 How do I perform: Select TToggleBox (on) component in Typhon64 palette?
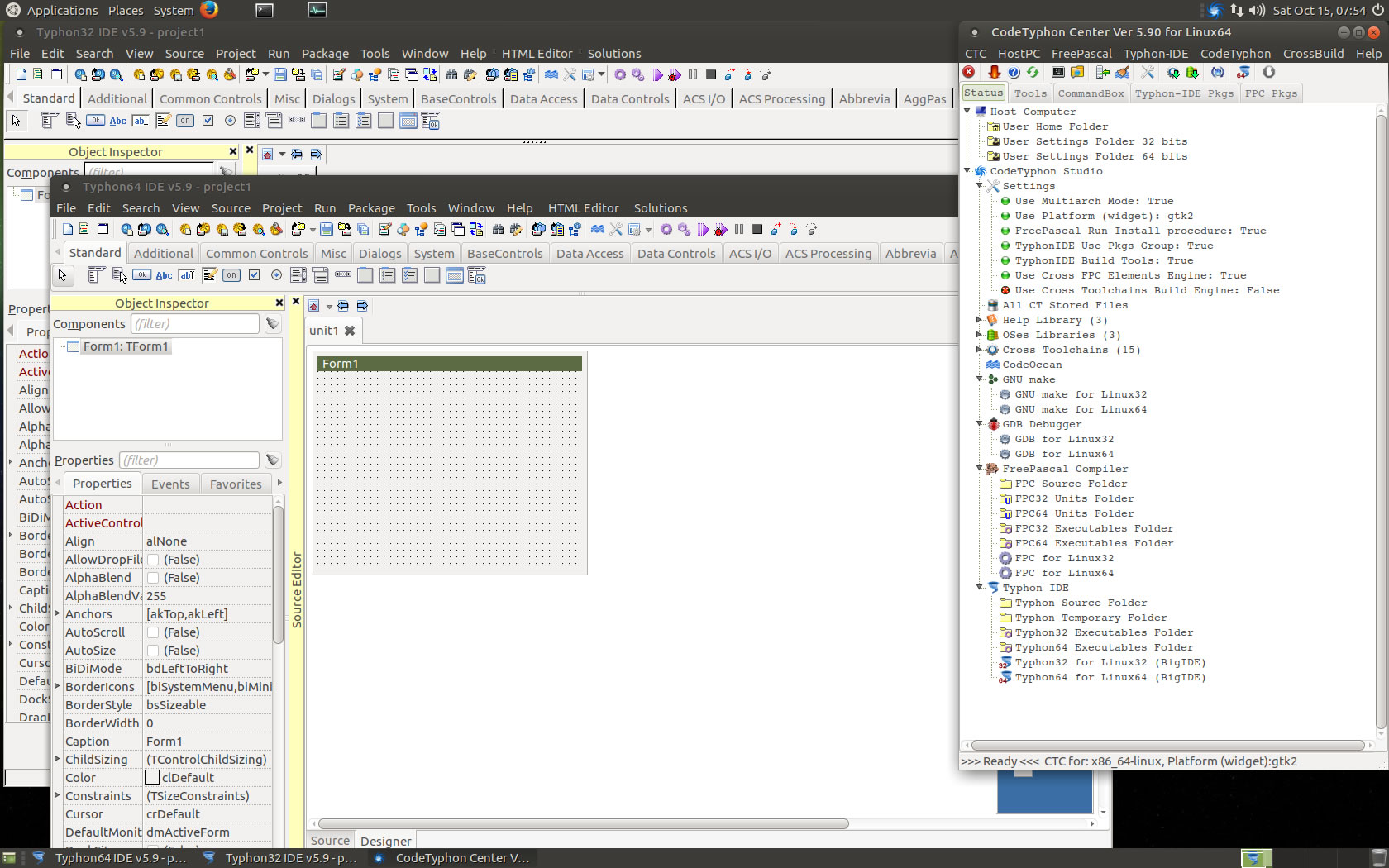231,275
